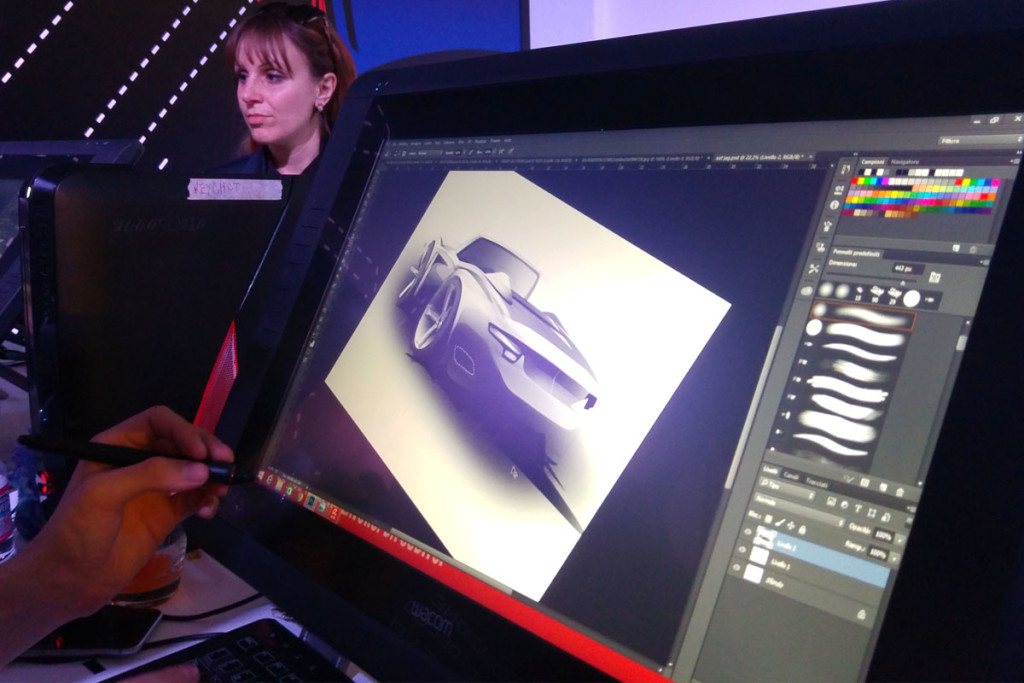1024x683 pixels.
Task: Click lock icon on the Sfondo layer row
Action: [x=861, y=614]
